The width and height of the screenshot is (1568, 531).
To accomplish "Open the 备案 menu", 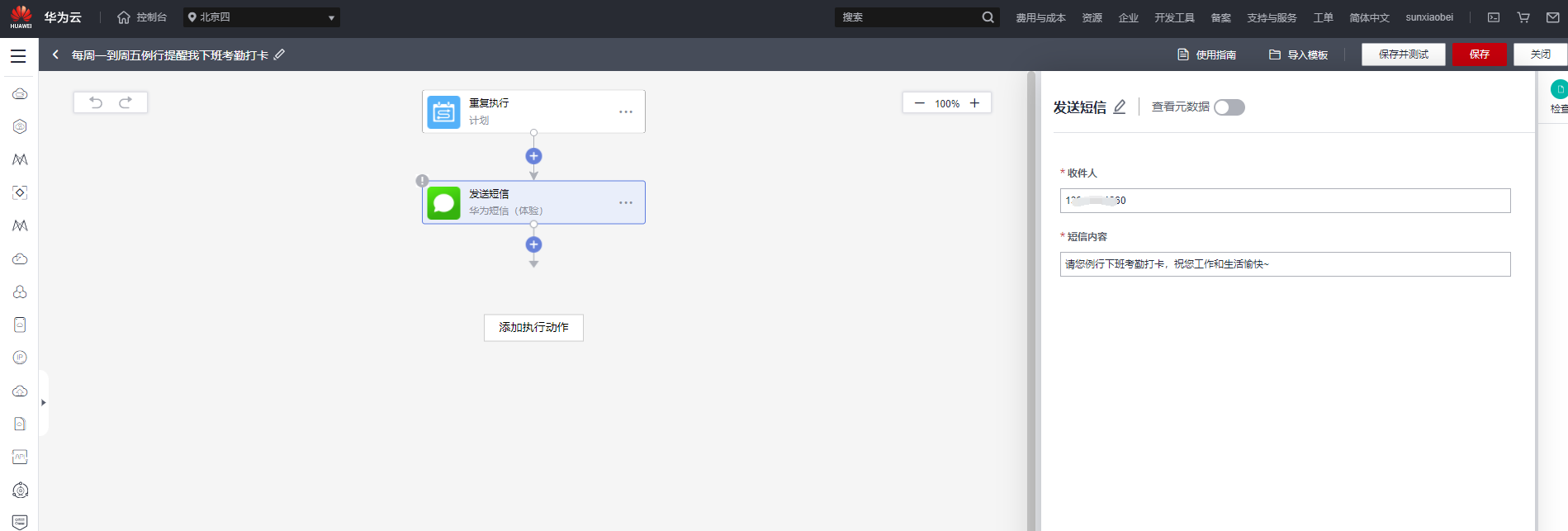I will (x=1220, y=17).
